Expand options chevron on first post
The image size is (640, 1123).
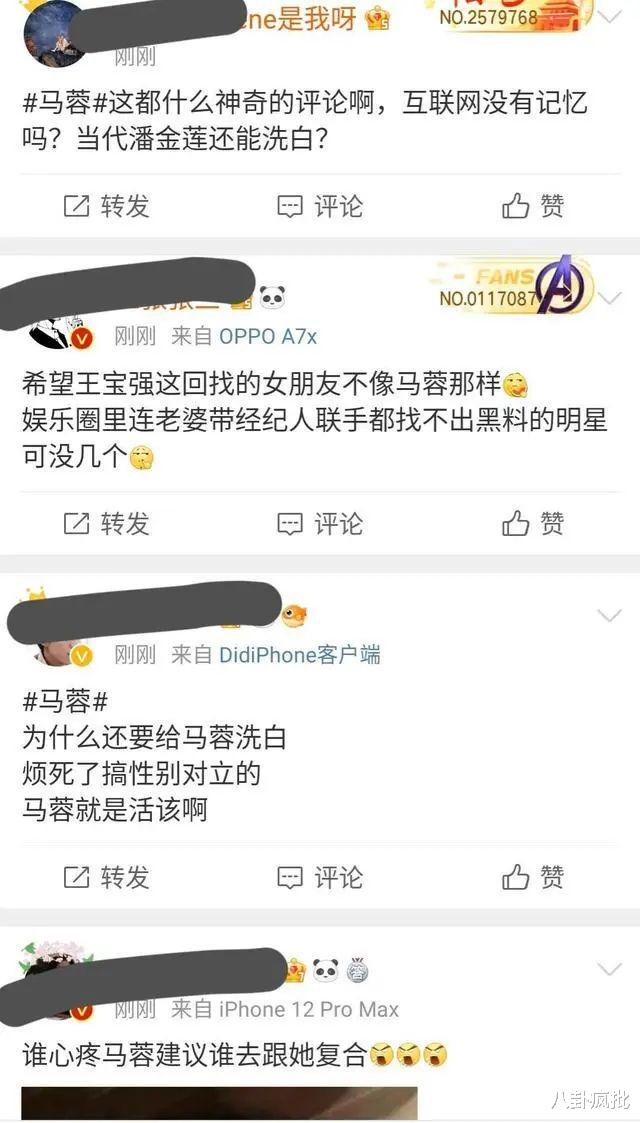click(x=609, y=16)
